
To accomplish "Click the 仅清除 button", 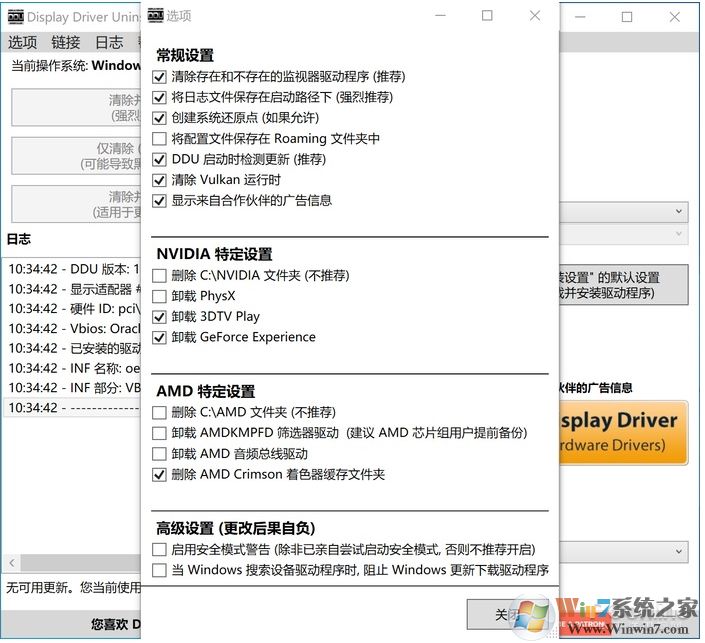I will click(x=75, y=156).
